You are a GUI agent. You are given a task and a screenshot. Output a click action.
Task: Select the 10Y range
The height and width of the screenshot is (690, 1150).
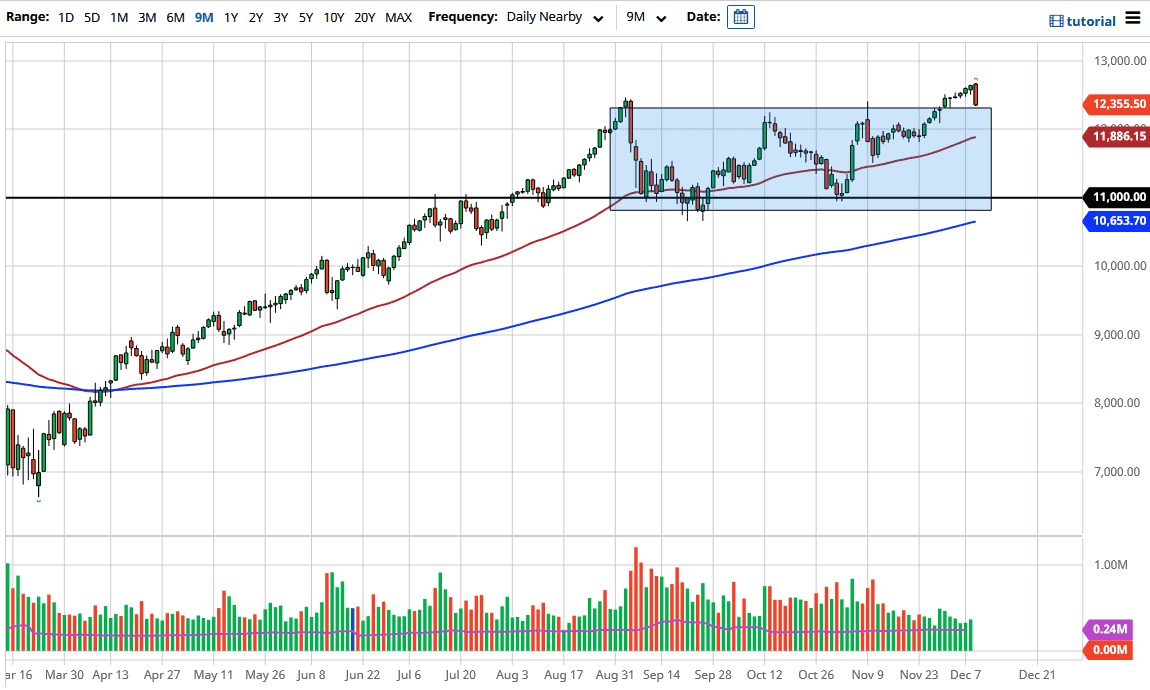point(333,17)
